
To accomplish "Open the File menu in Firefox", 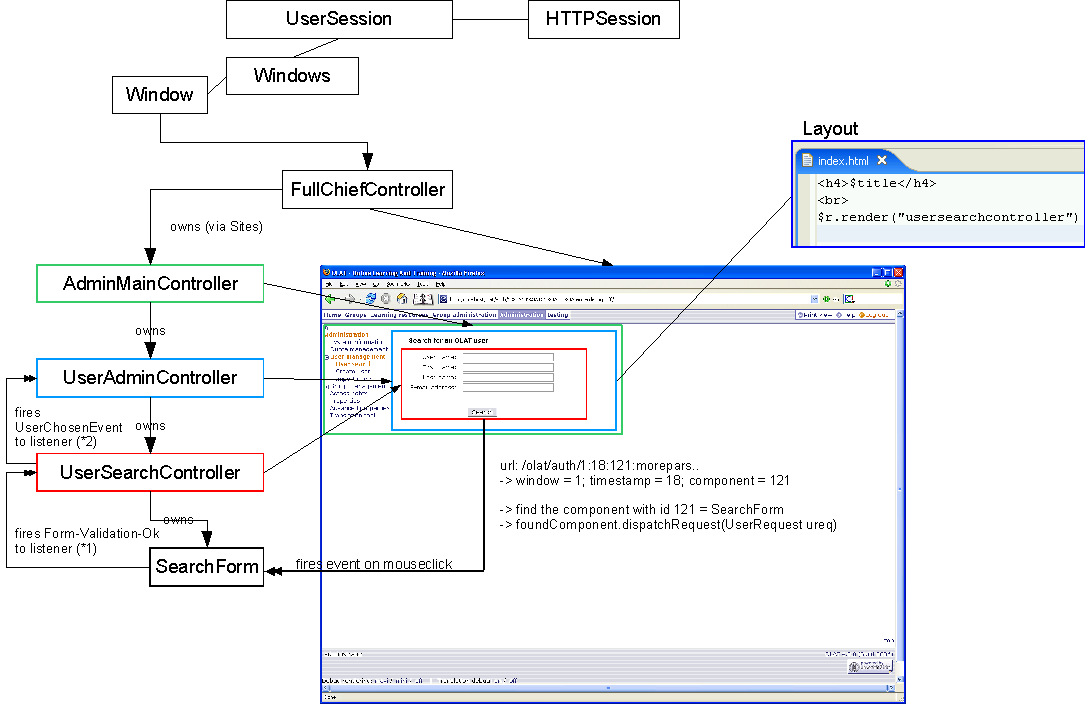I will (x=329, y=285).
